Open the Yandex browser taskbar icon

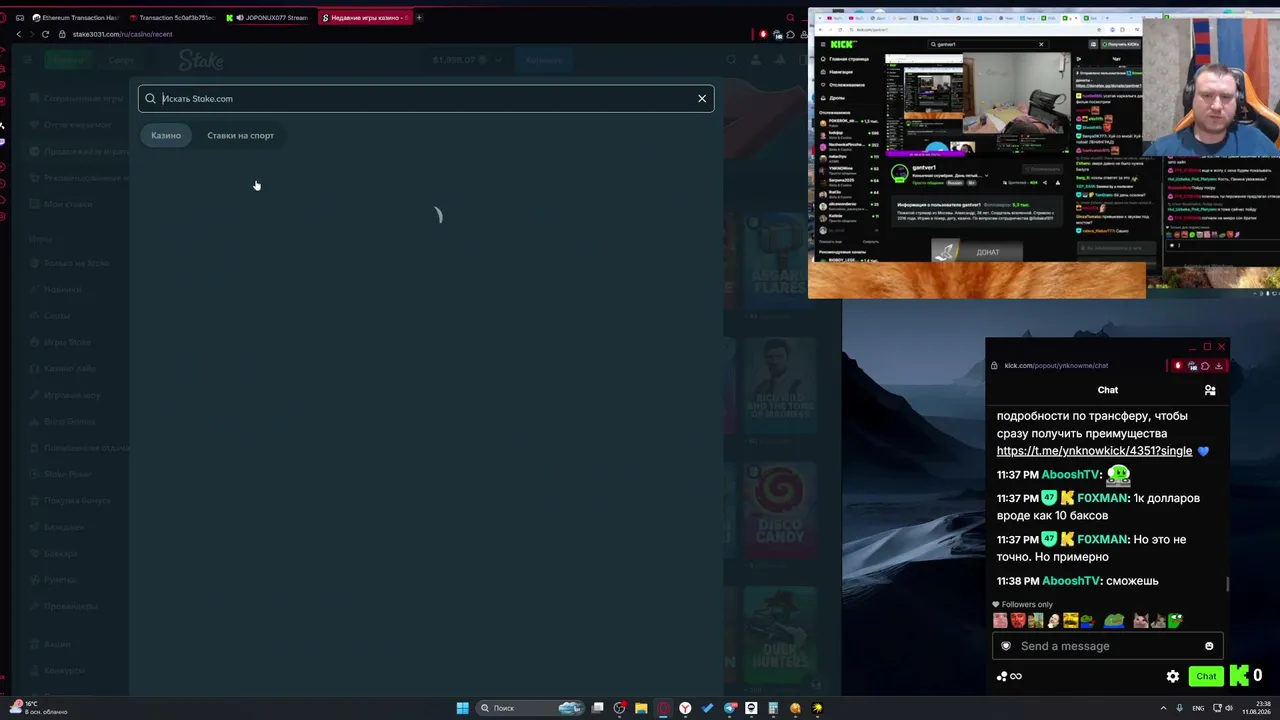point(685,708)
